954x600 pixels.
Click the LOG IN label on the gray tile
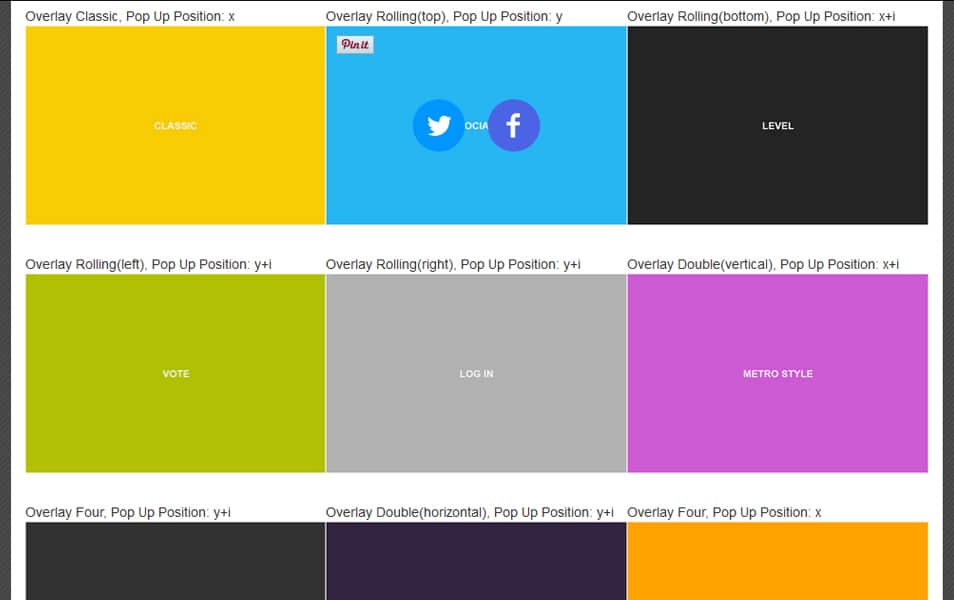point(476,373)
